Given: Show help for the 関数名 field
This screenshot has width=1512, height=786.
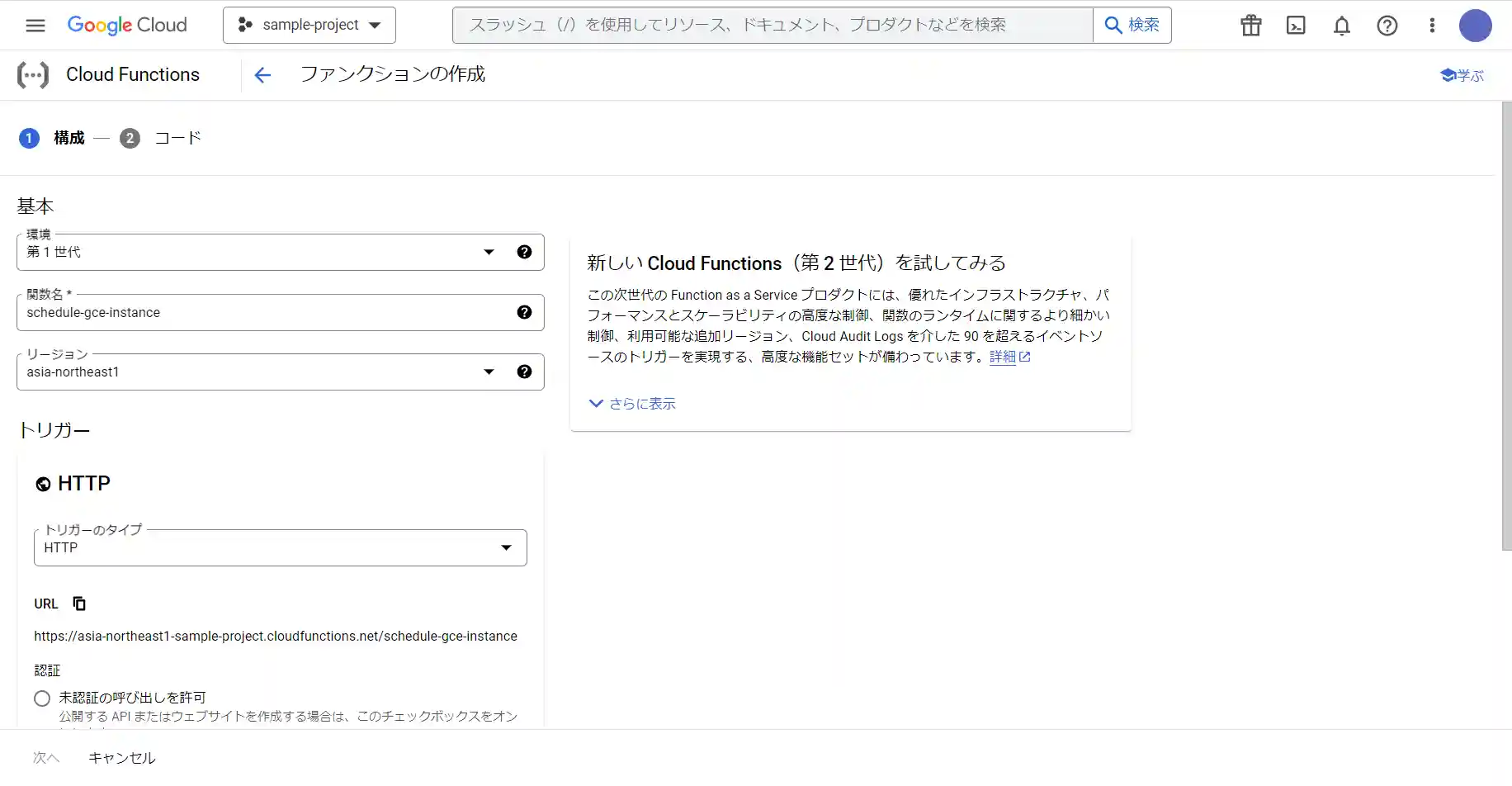Looking at the screenshot, I should click(x=524, y=312).
